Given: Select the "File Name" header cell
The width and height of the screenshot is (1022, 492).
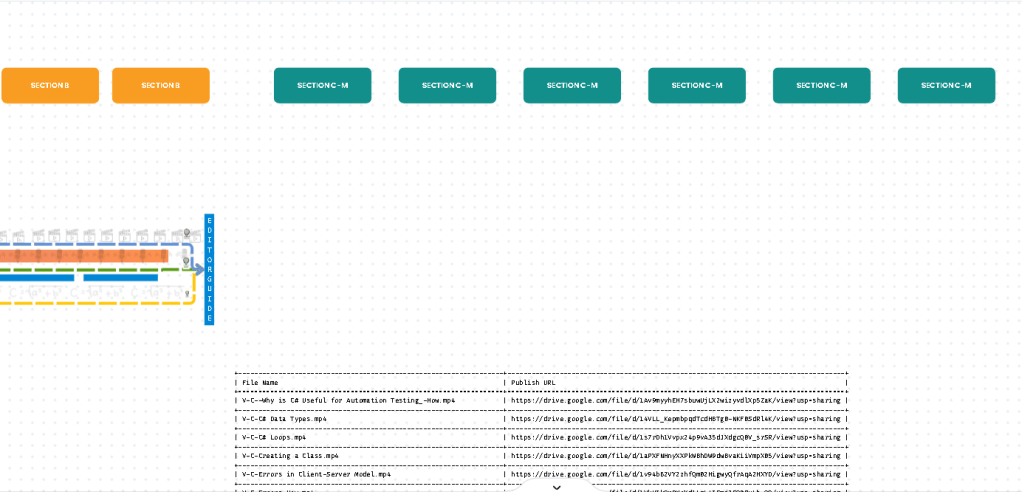Looking at the screenshot, I should (260, 383).
